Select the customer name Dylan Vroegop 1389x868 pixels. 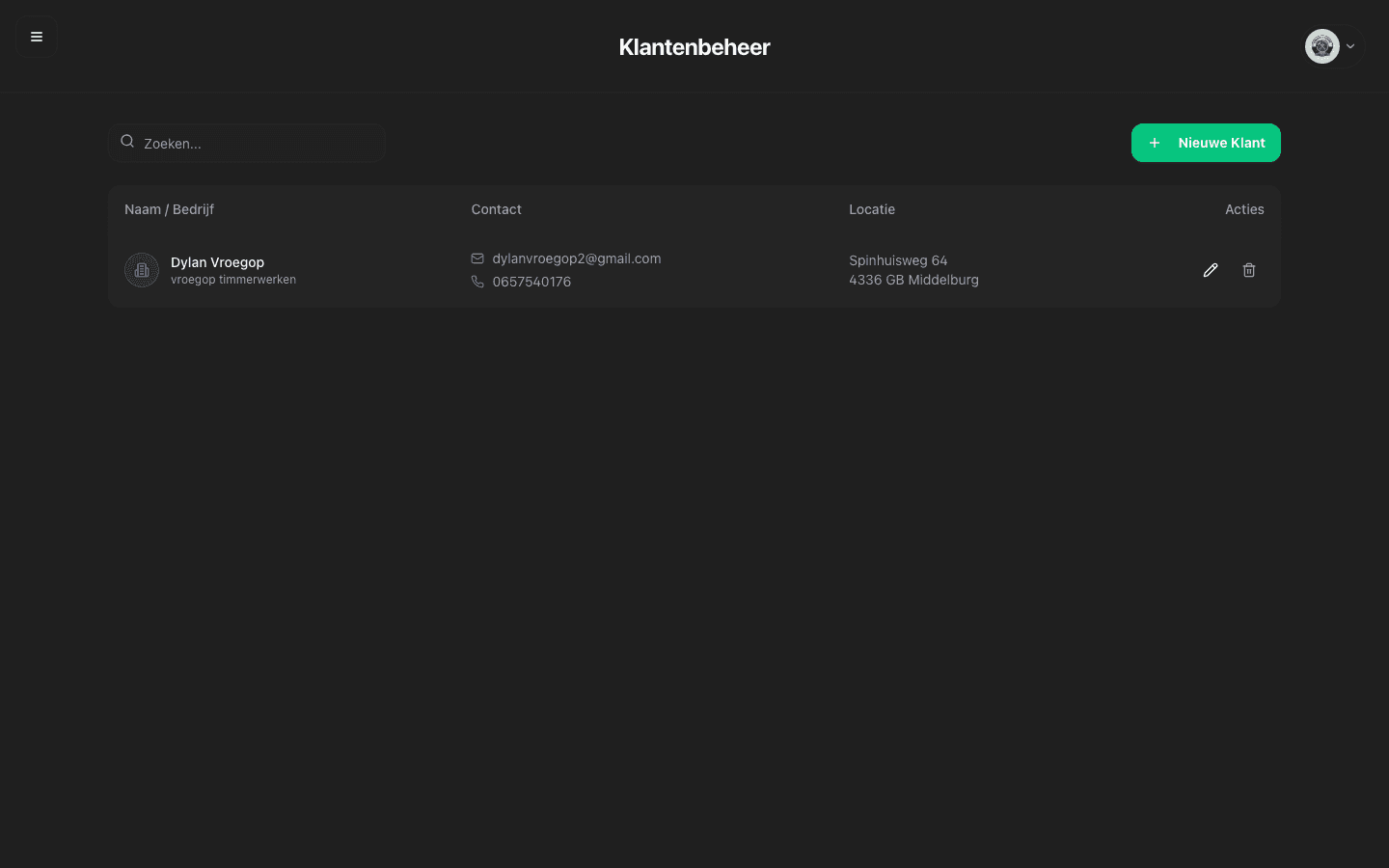pyautogui.click(x=217, y=262)
